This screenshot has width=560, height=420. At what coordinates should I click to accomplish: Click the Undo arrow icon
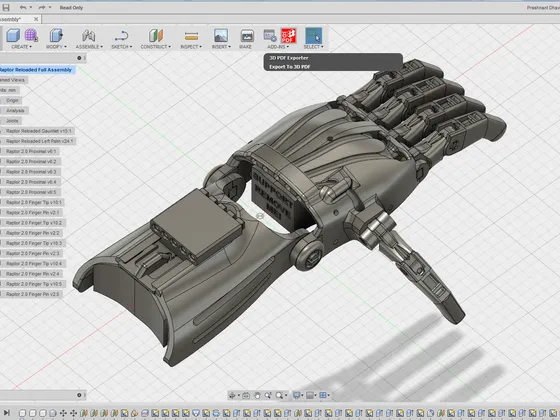(x=23, y=7)
